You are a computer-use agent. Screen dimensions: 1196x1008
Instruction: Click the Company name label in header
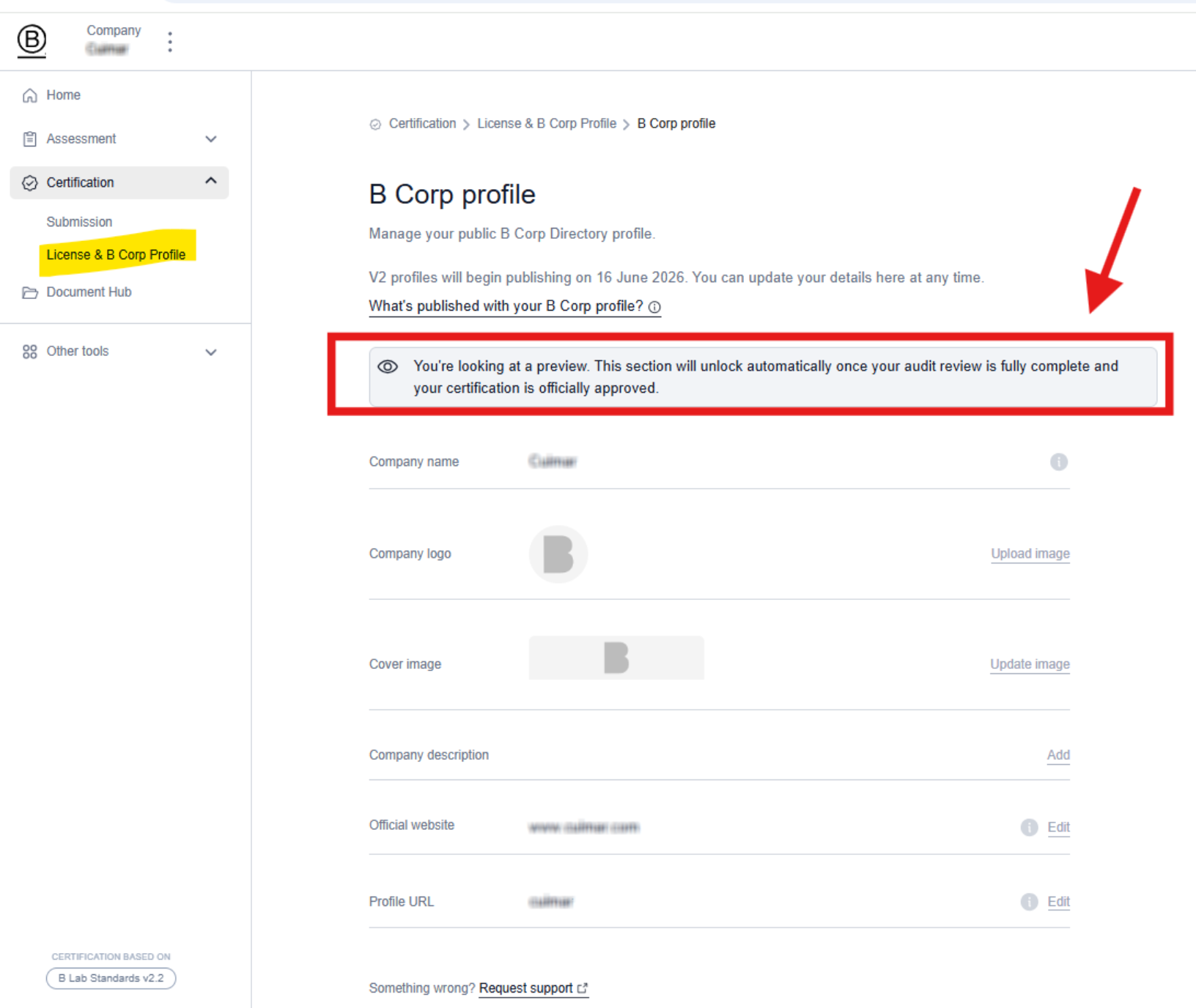(x=114, y=31)
